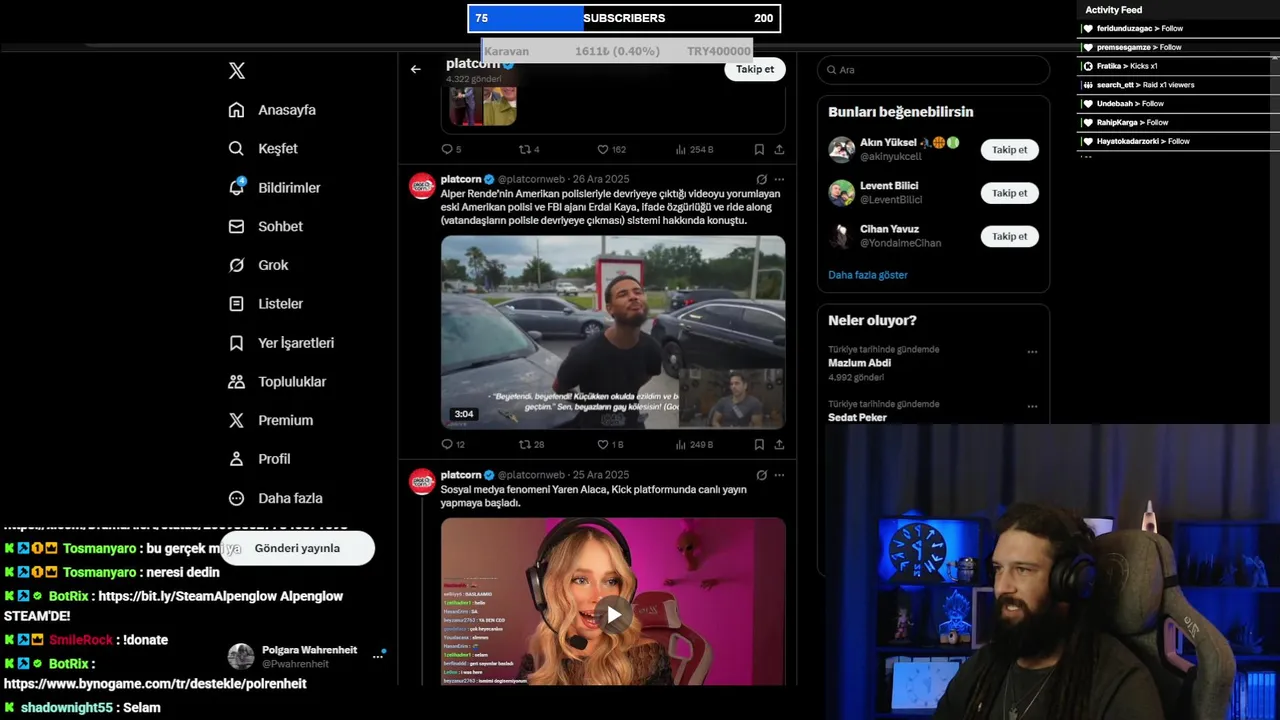1280x720 pixels.
Task: Open Grok from sidebar
Action: click(258, 265)
